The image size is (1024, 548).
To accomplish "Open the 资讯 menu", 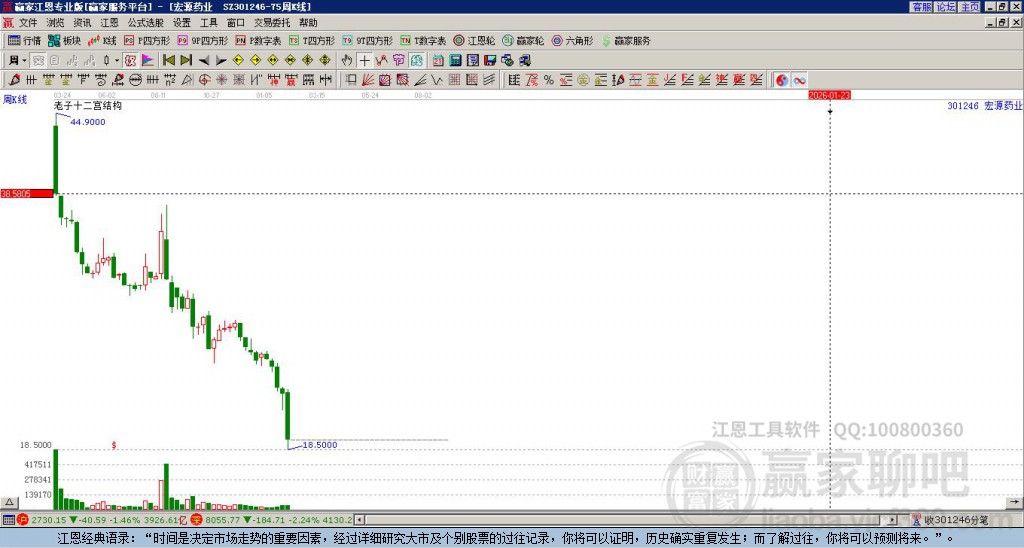I will tap(82, 23).
